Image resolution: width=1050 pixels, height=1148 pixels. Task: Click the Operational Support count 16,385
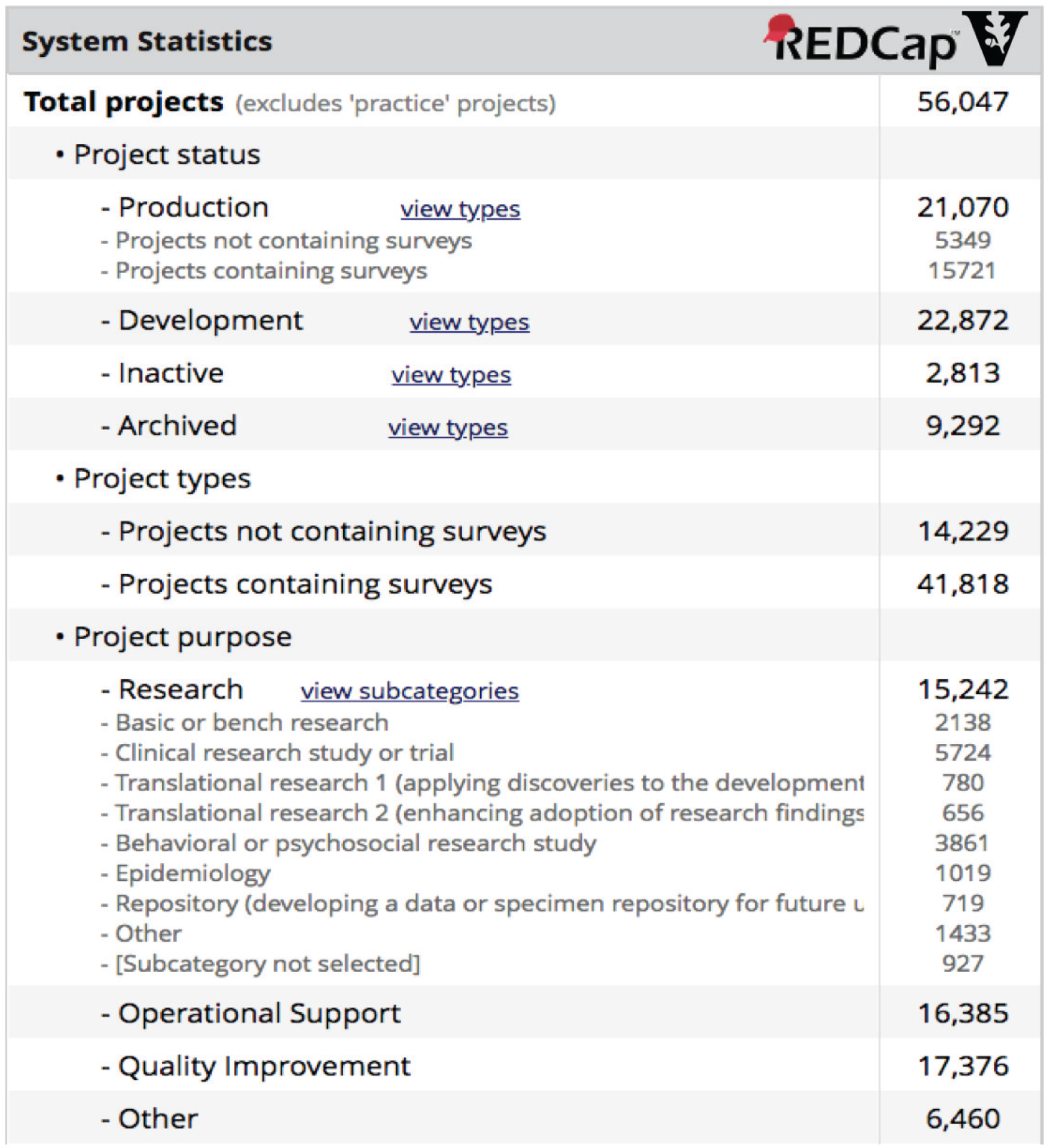pos(962,1014)
